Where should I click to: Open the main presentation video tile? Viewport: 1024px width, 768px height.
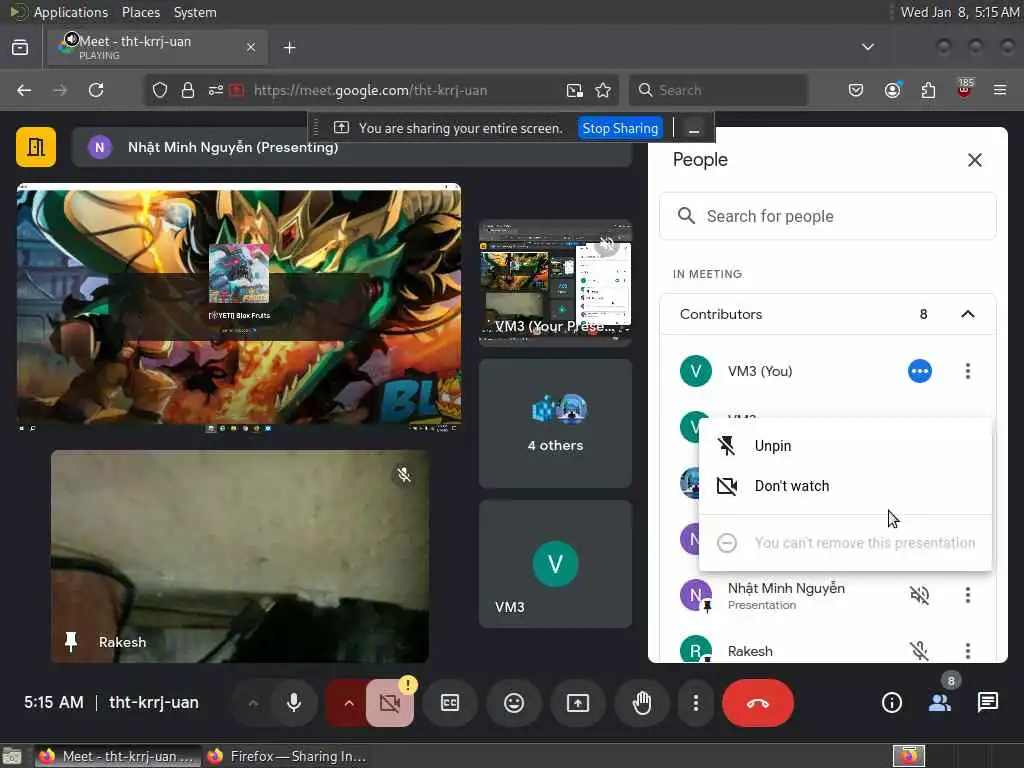[x=239, y=307]
